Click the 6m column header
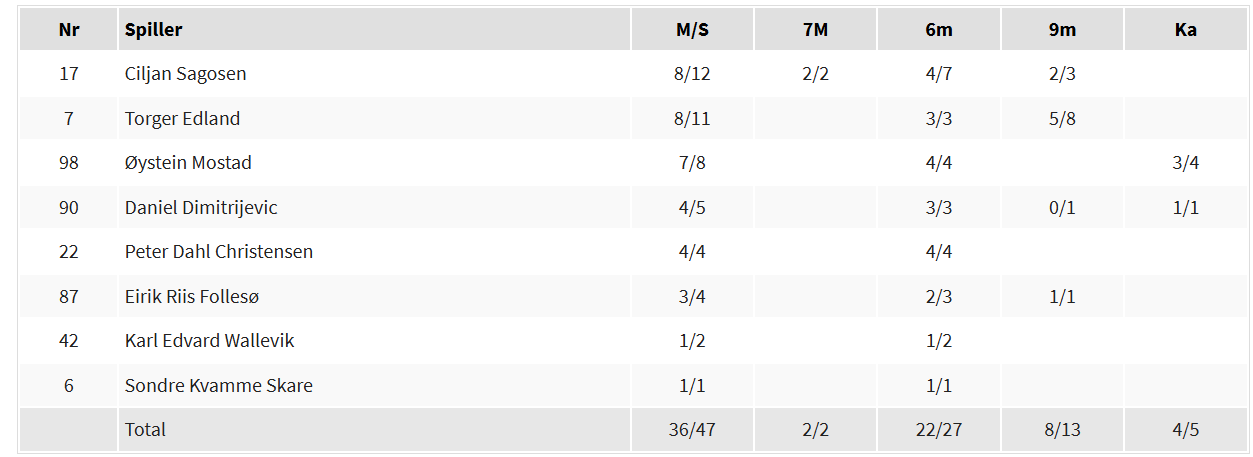Image resolution: width=1253 pixels, height=457 pixels. pyautogui.click(x=939, y=29)
